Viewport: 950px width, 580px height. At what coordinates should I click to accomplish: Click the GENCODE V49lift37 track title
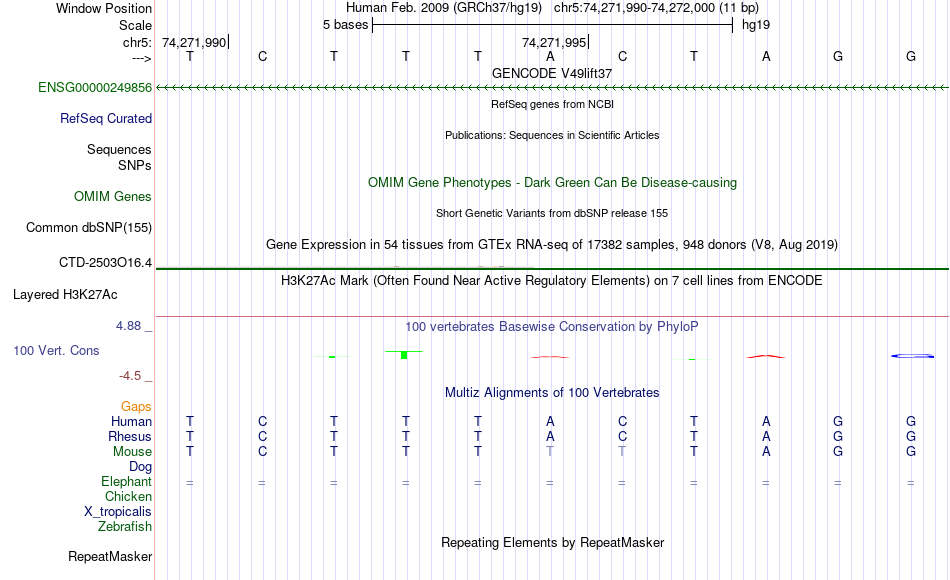point(552,73)
